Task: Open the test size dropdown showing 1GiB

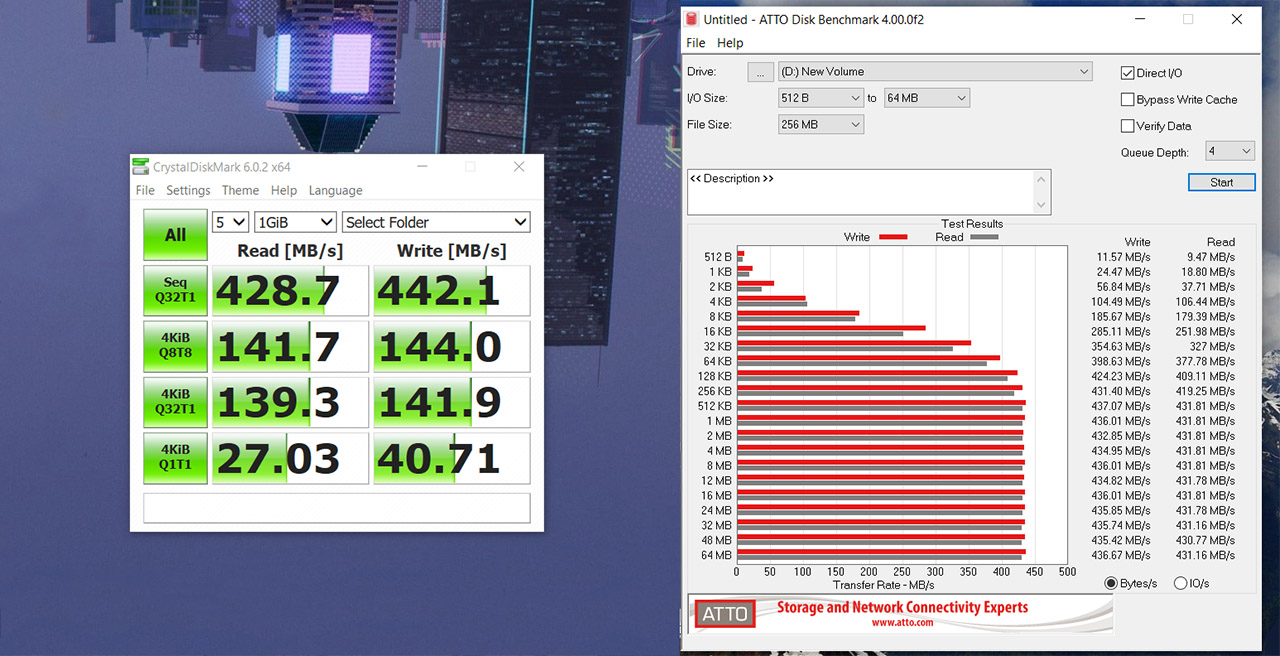Action: pyautogui.click(x=295, y=222)
